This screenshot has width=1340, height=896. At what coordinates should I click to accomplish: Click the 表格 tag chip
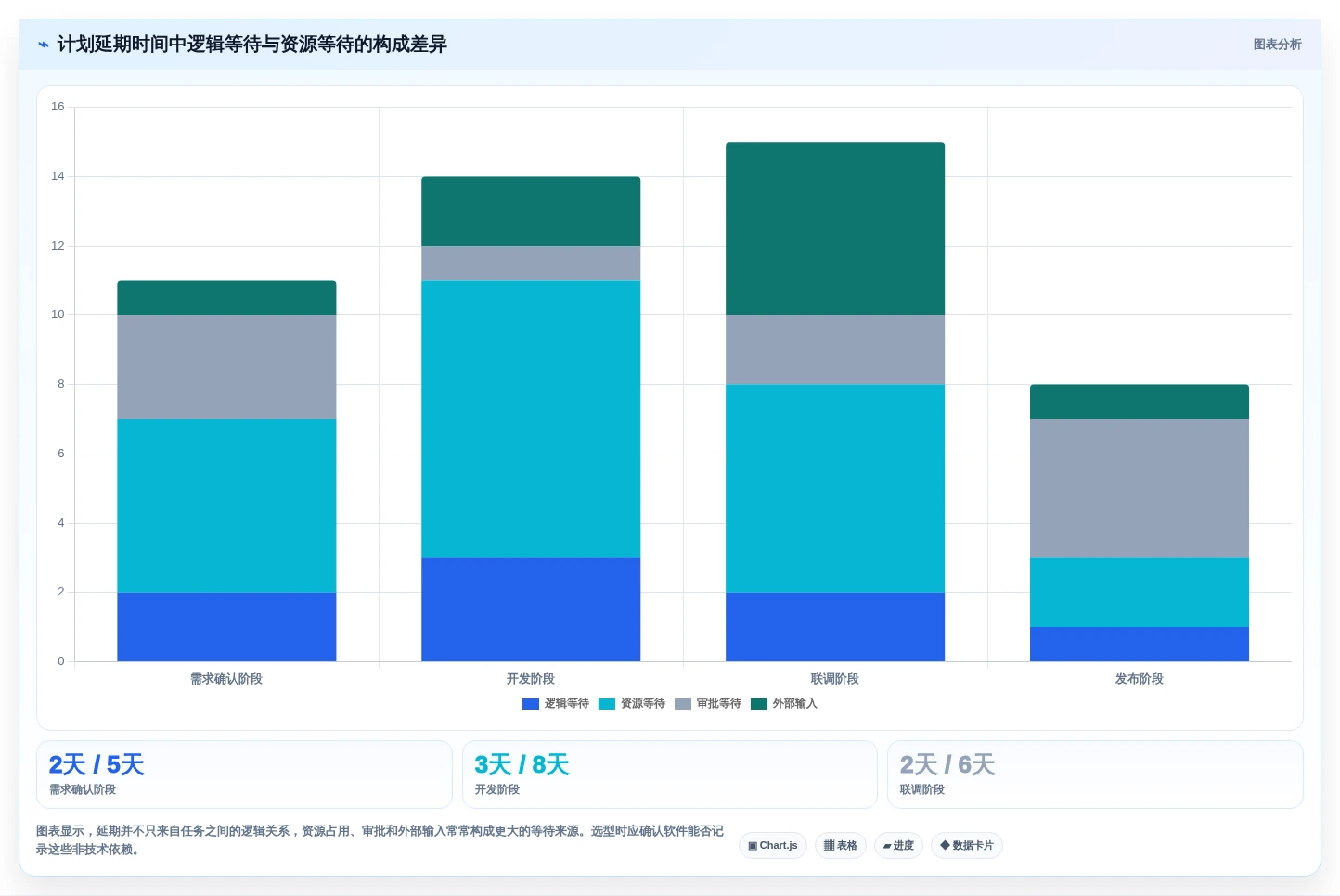tap(841, 846)
